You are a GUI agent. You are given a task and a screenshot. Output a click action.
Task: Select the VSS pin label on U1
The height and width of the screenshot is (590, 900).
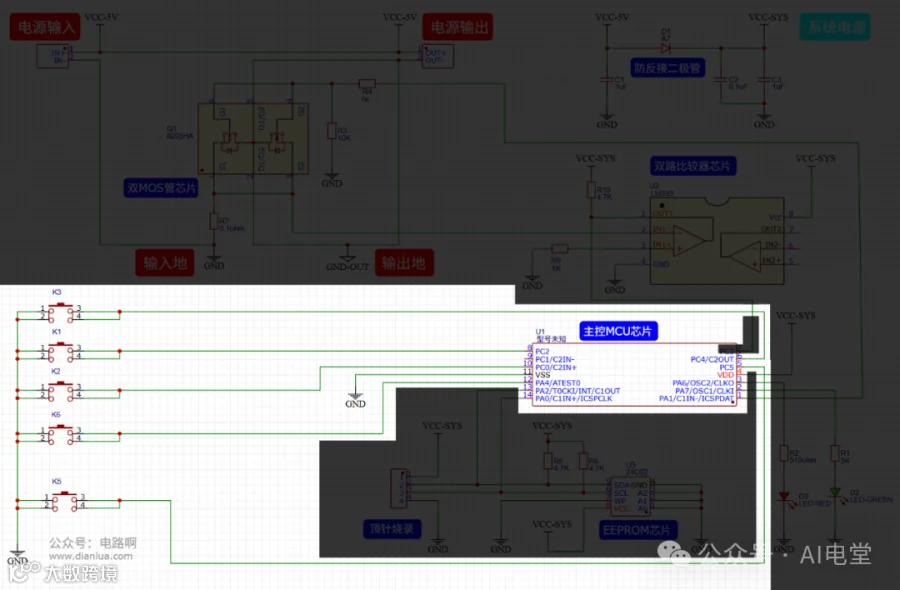[x=543, y=375]
